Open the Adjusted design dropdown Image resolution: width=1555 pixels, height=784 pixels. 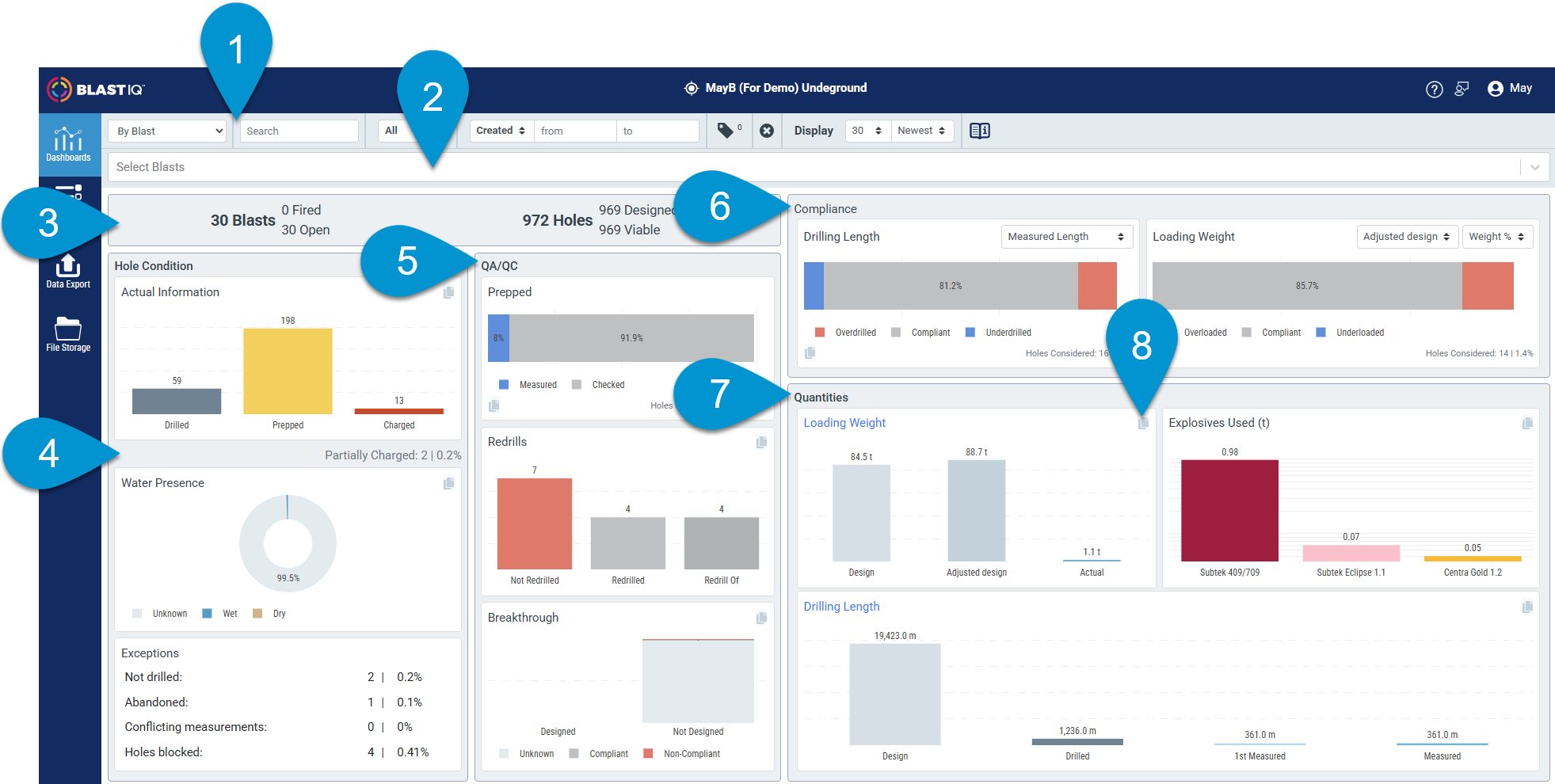pos(1407,237)
